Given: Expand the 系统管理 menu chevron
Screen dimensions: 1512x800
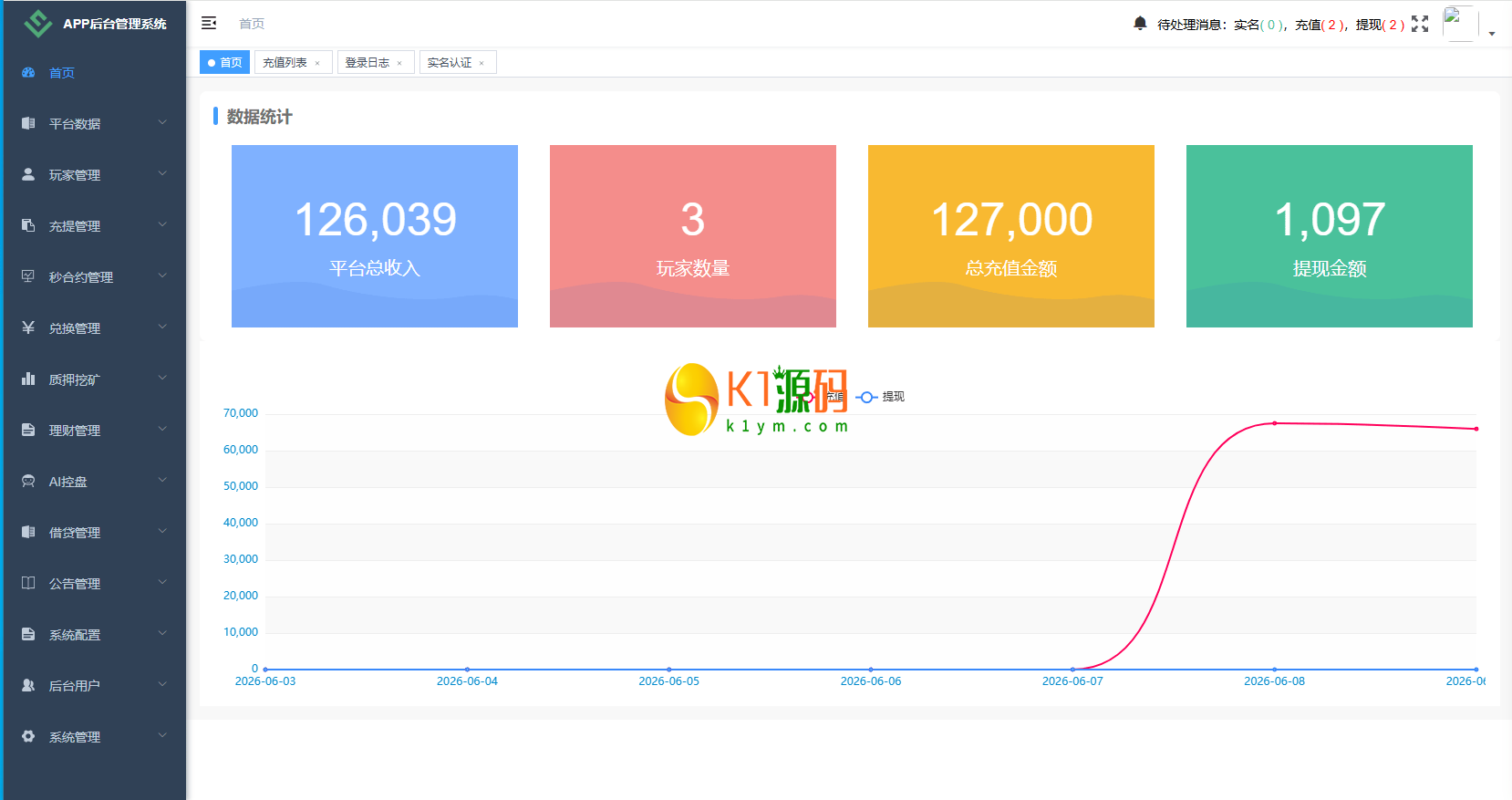Looking at the screenshot, I should pyautogui.click(x=162, y=735).
